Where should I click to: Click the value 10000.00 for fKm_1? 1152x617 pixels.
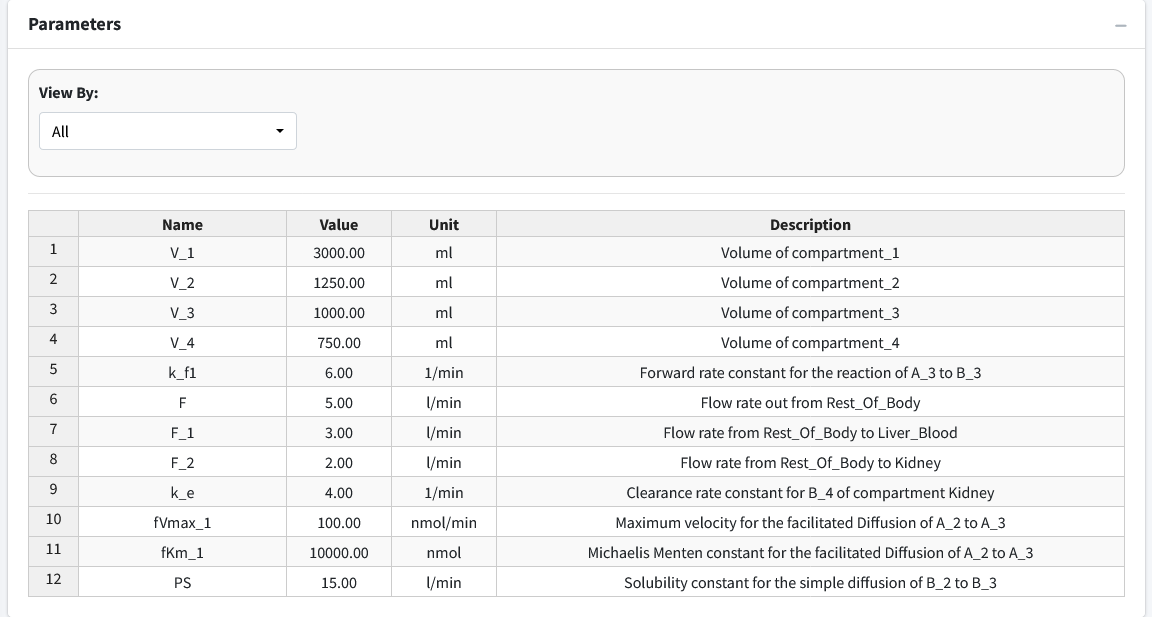(x=339, y=552)
